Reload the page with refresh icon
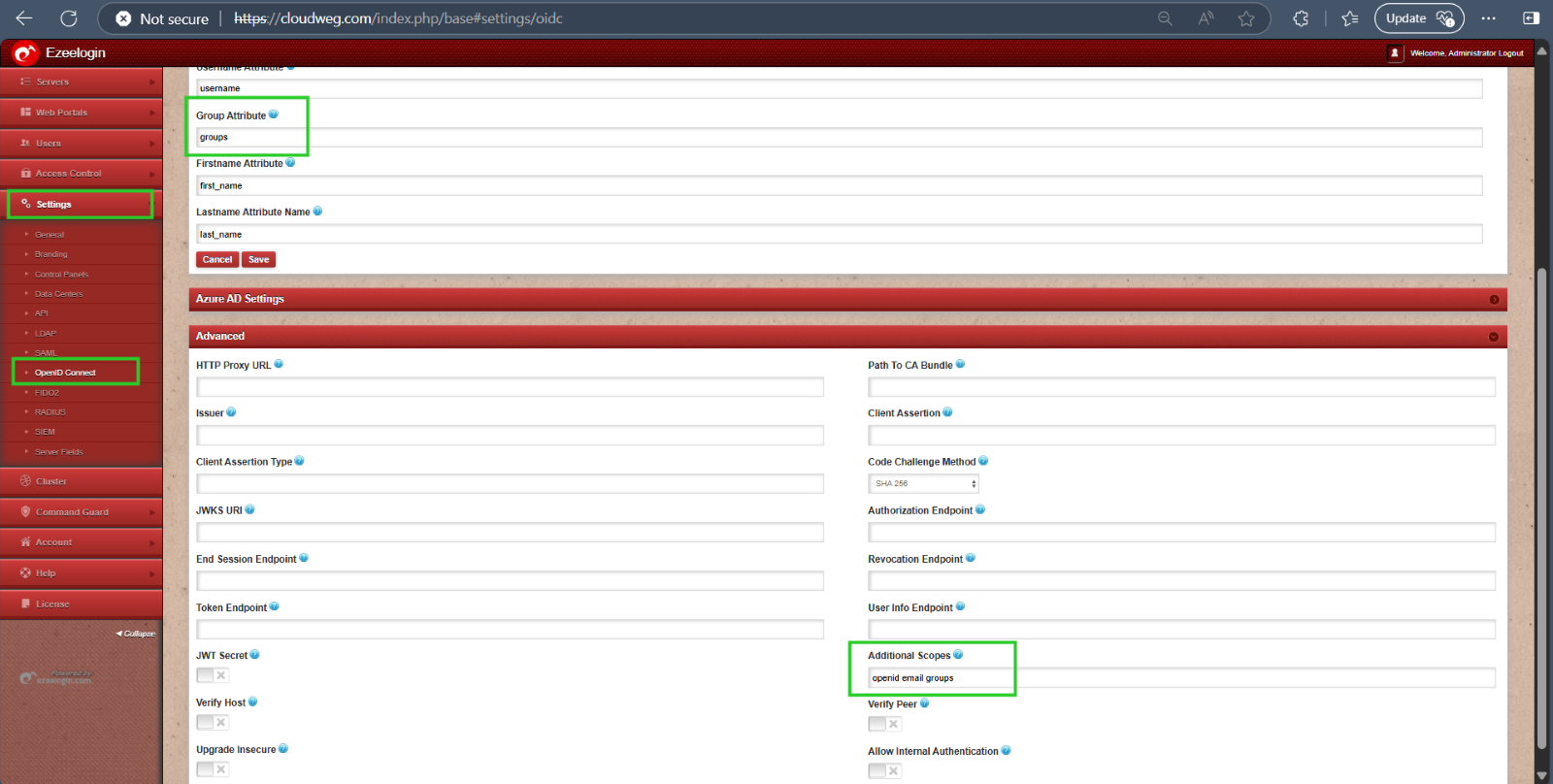 [69, 18]
